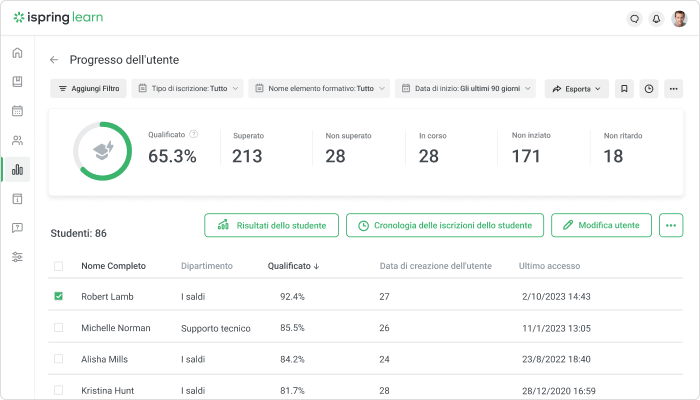Click Aggiungi Filtro button
Image resolution: width=700 pixels, height=400 pixels.
tap(88, 89)
